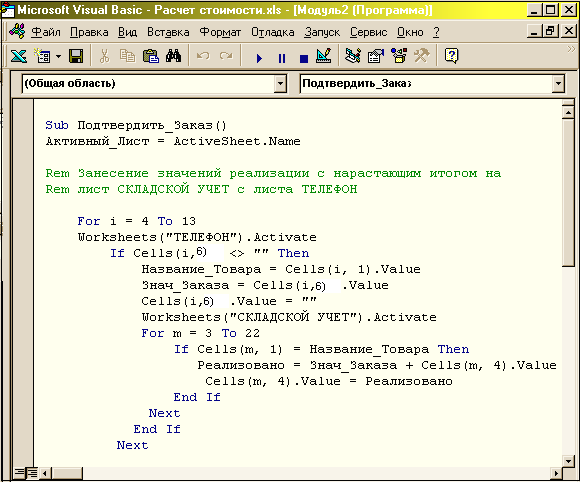The image size is (580, 482).
Task: Stop execution with Reset square button
Action: click(x=304, y=58)
